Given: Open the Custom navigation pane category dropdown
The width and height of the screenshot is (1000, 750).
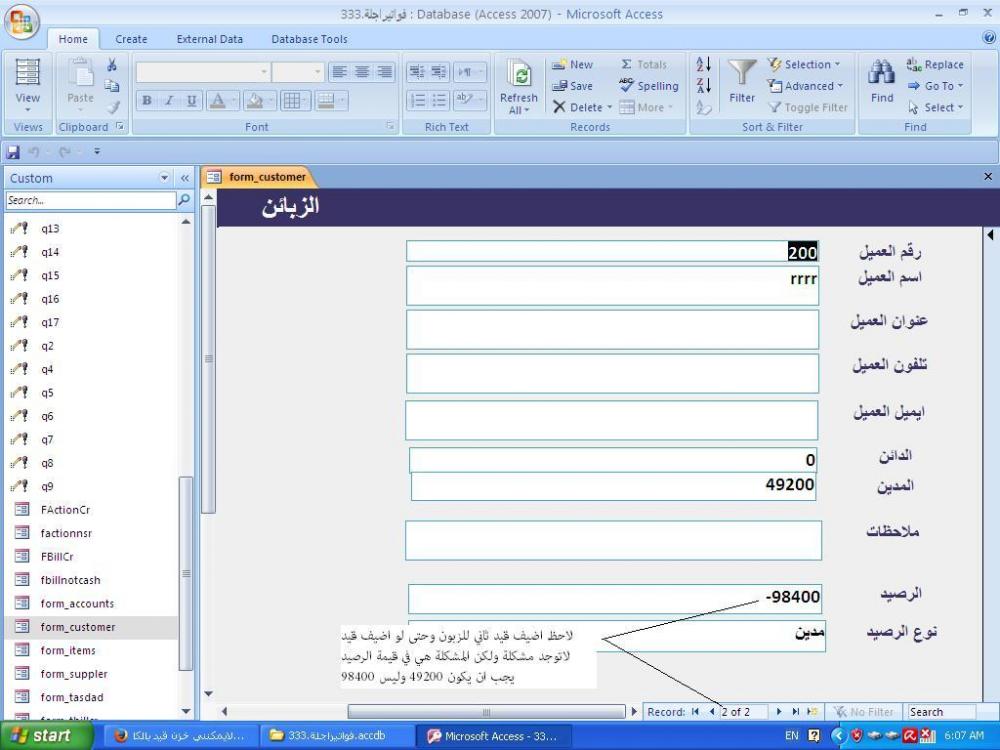Looking at the screenshot, I should pos(165,178).
